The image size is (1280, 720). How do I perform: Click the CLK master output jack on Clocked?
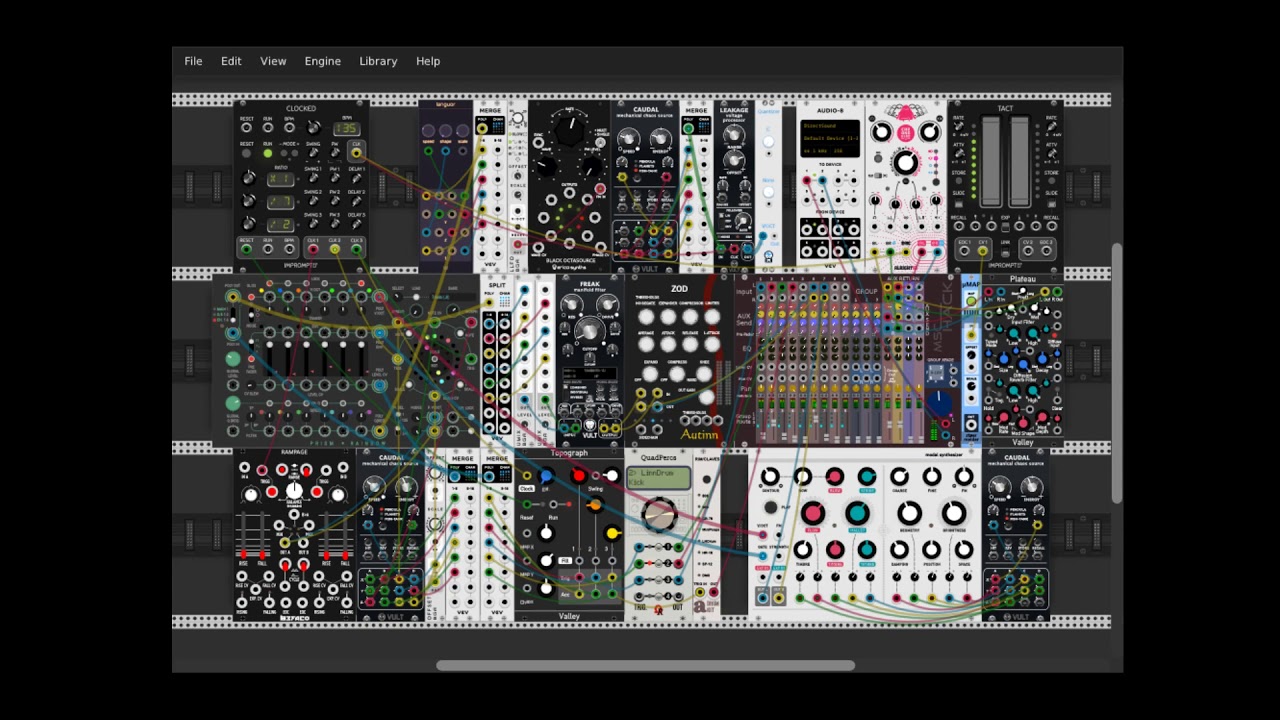(355, 153)
